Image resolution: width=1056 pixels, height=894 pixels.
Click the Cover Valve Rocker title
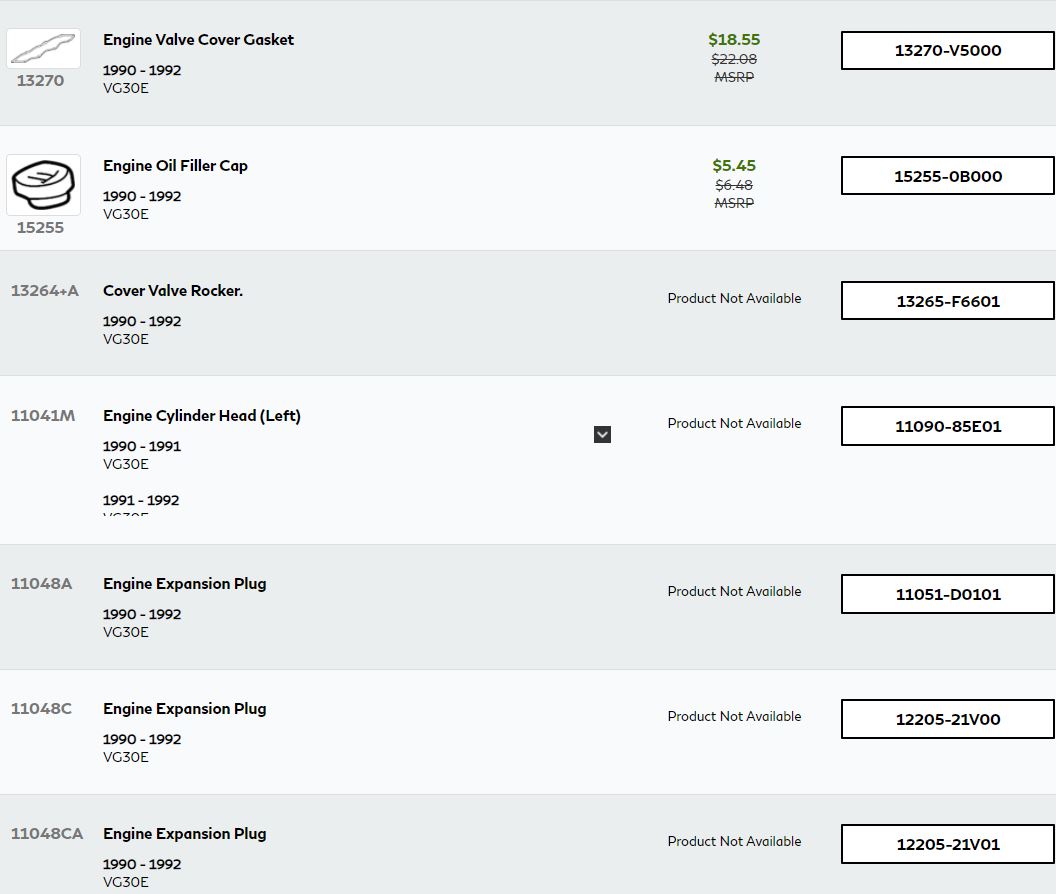173,291
